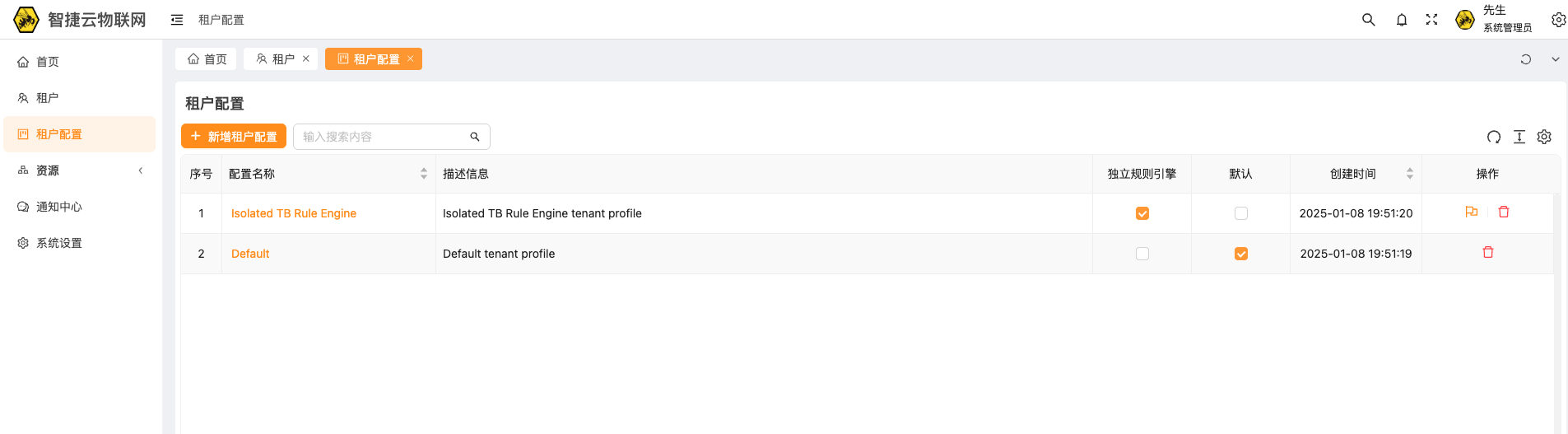Click the search magnifier icon in header

pos(1368,20)
